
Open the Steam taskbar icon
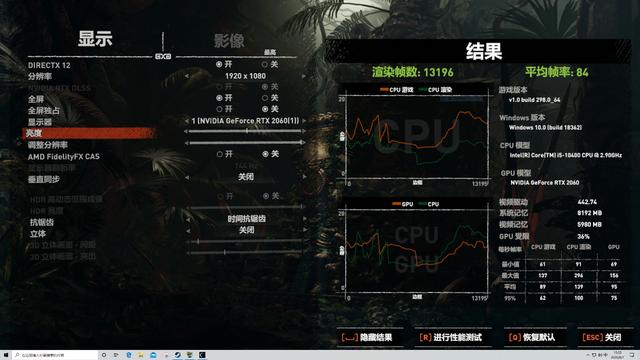tap(178, 355)
